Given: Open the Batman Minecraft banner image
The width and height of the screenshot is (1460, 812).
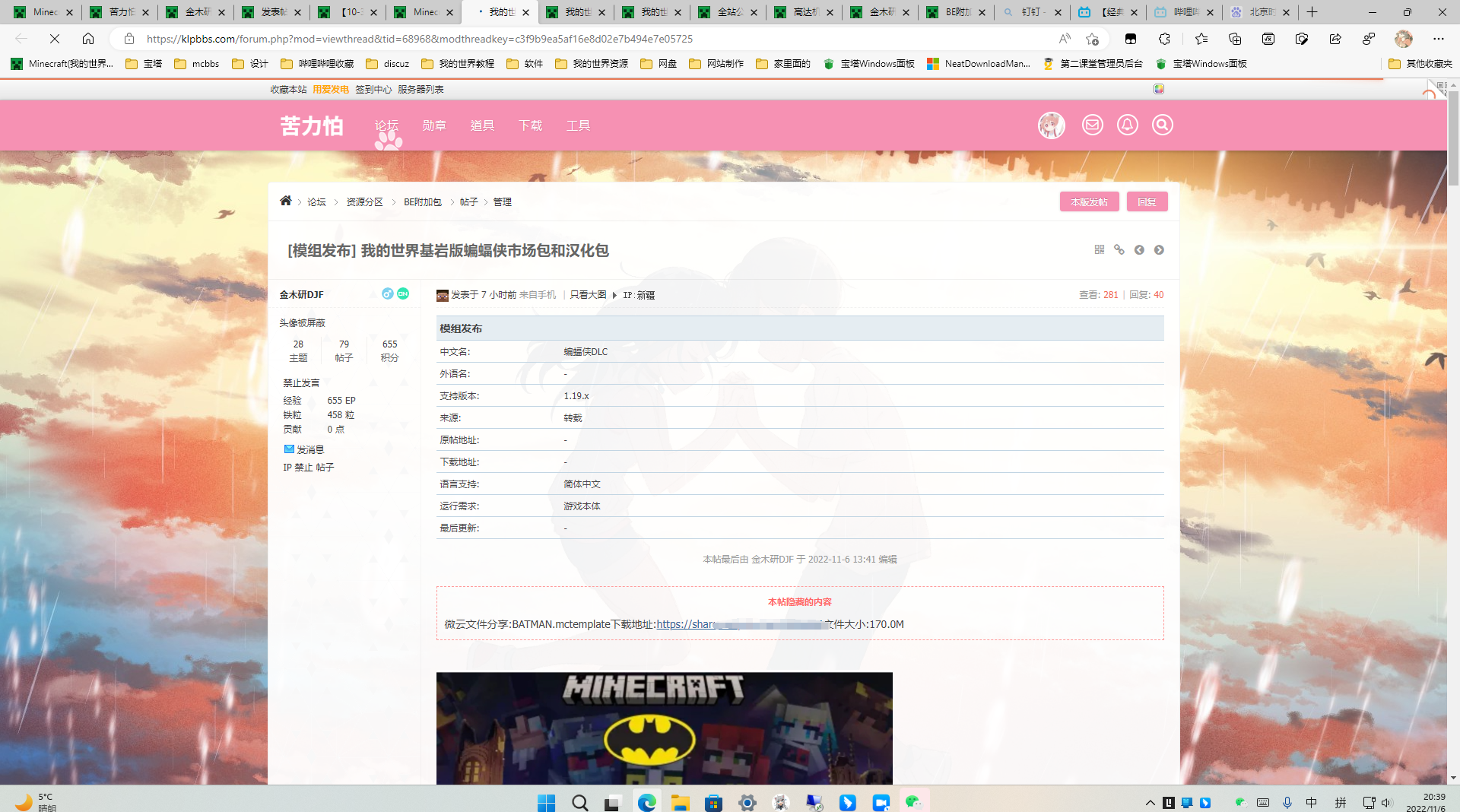Looking at the screenshot, I should click(x=665, y=728).
